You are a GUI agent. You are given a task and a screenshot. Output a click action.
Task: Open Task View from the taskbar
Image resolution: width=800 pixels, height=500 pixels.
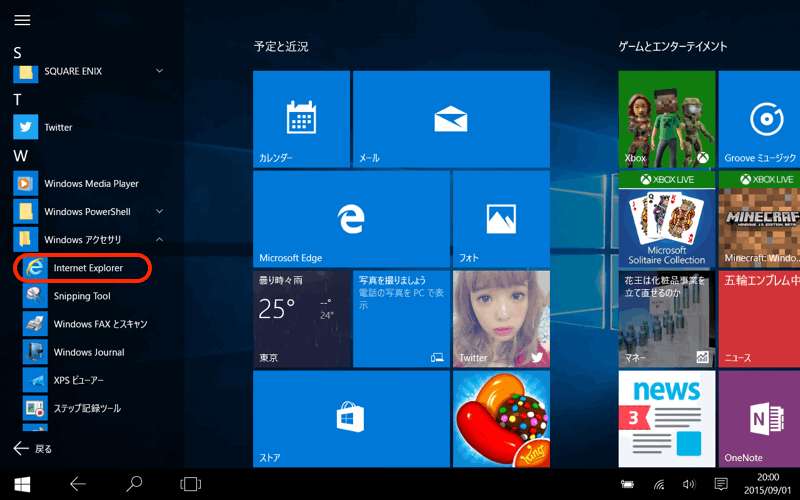click(x=190, y=484)
